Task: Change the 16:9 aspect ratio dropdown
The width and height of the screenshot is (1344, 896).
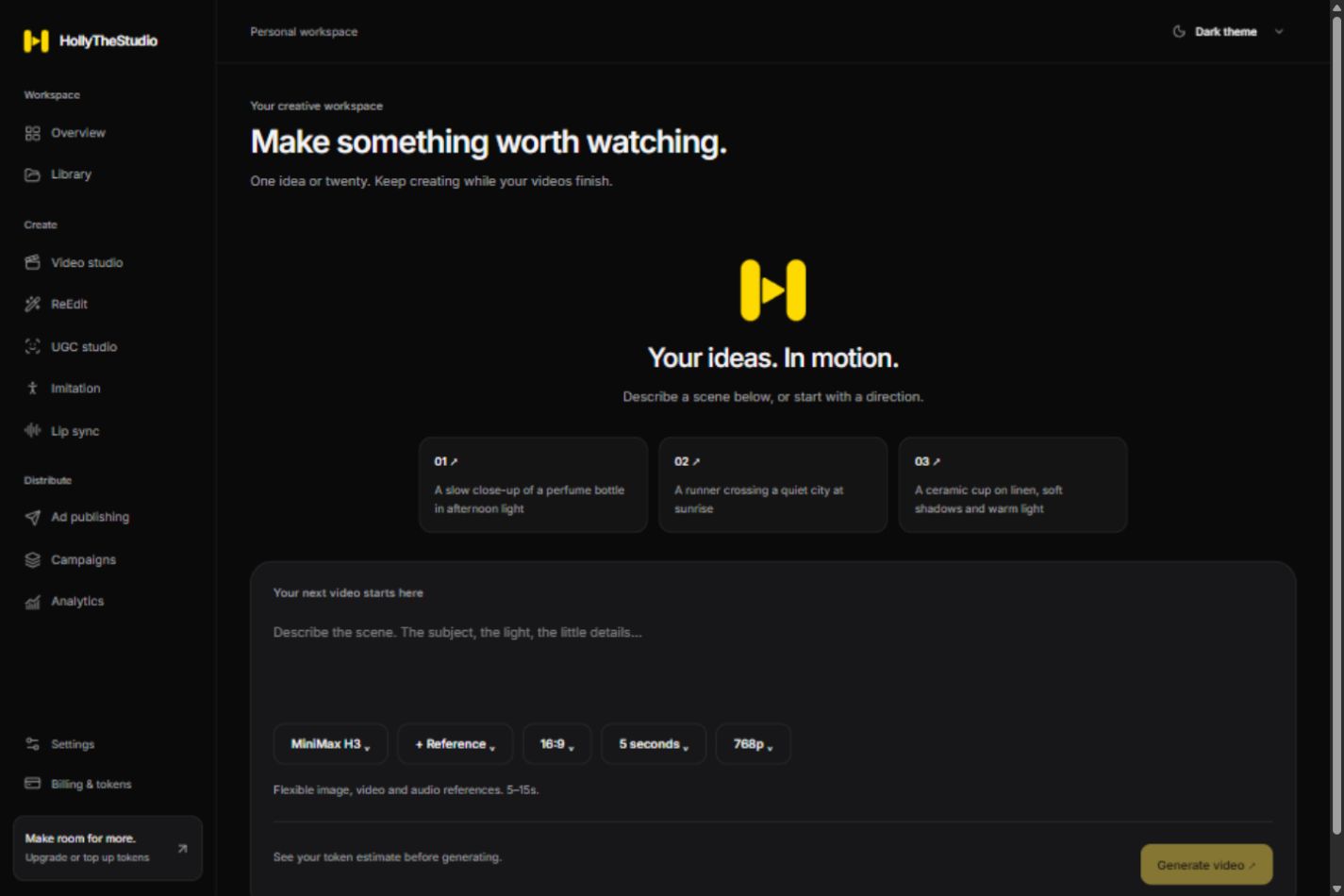Action: pos(556,744)
